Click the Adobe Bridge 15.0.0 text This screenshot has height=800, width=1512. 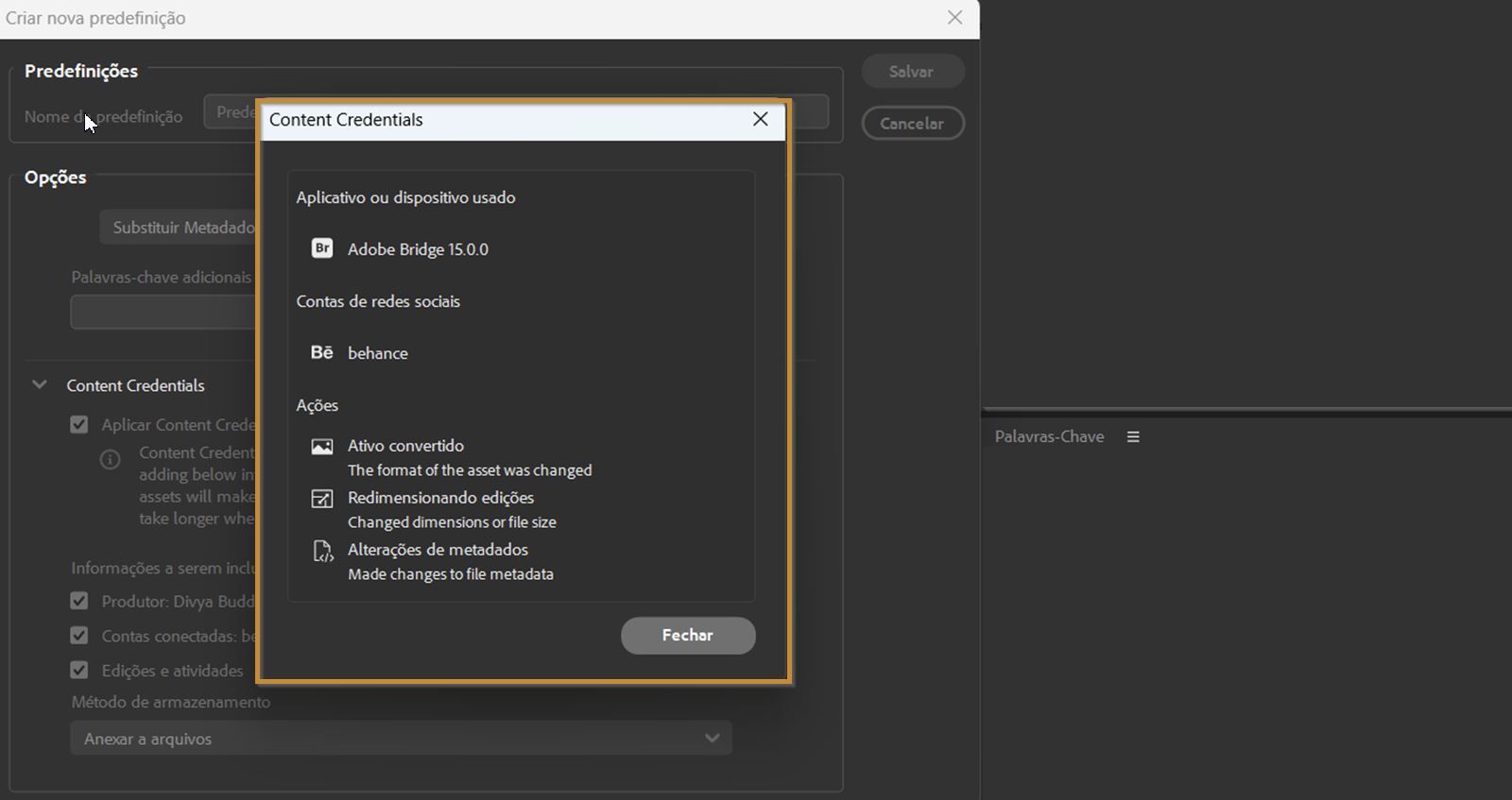418,249
